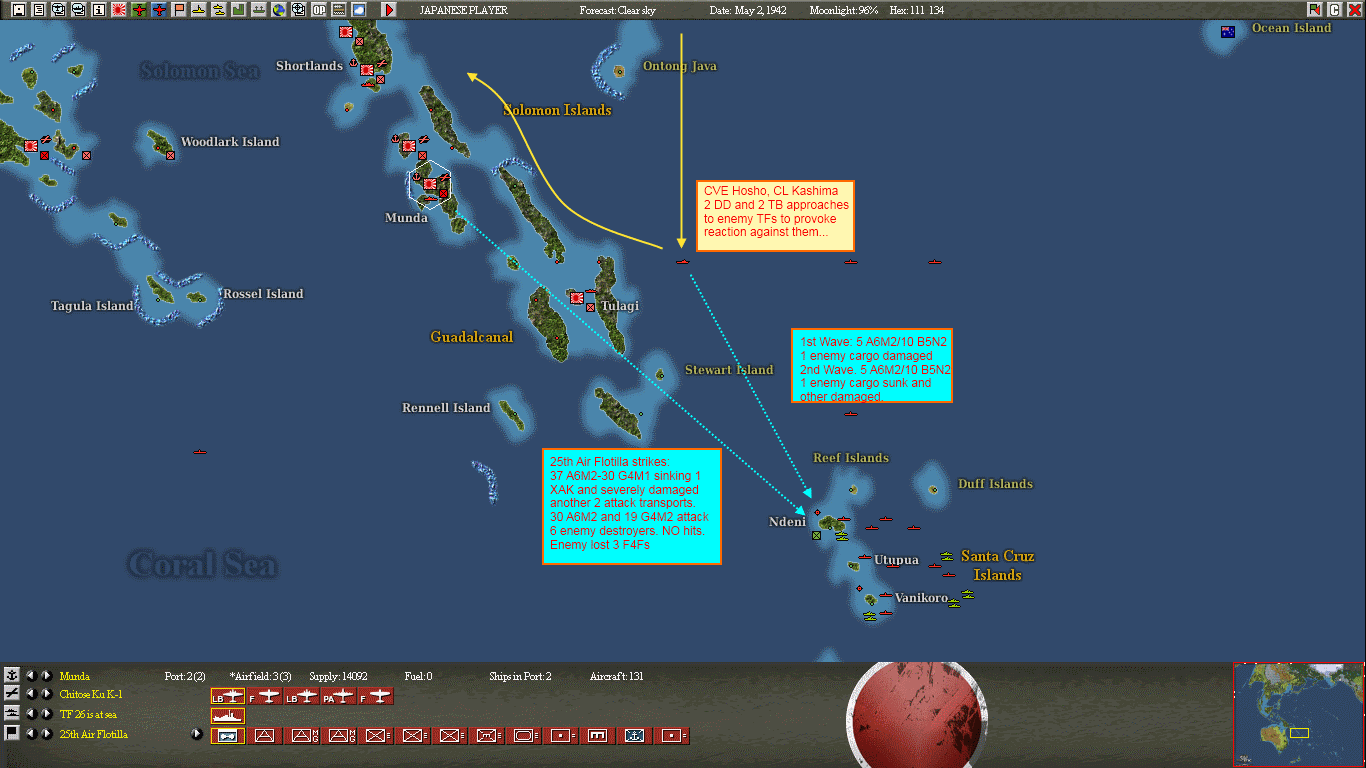The width and height of the screenshot is (1366, 768).
Task: Show previous unit before 25th Air Flotilla
Action: coord(30,734)
